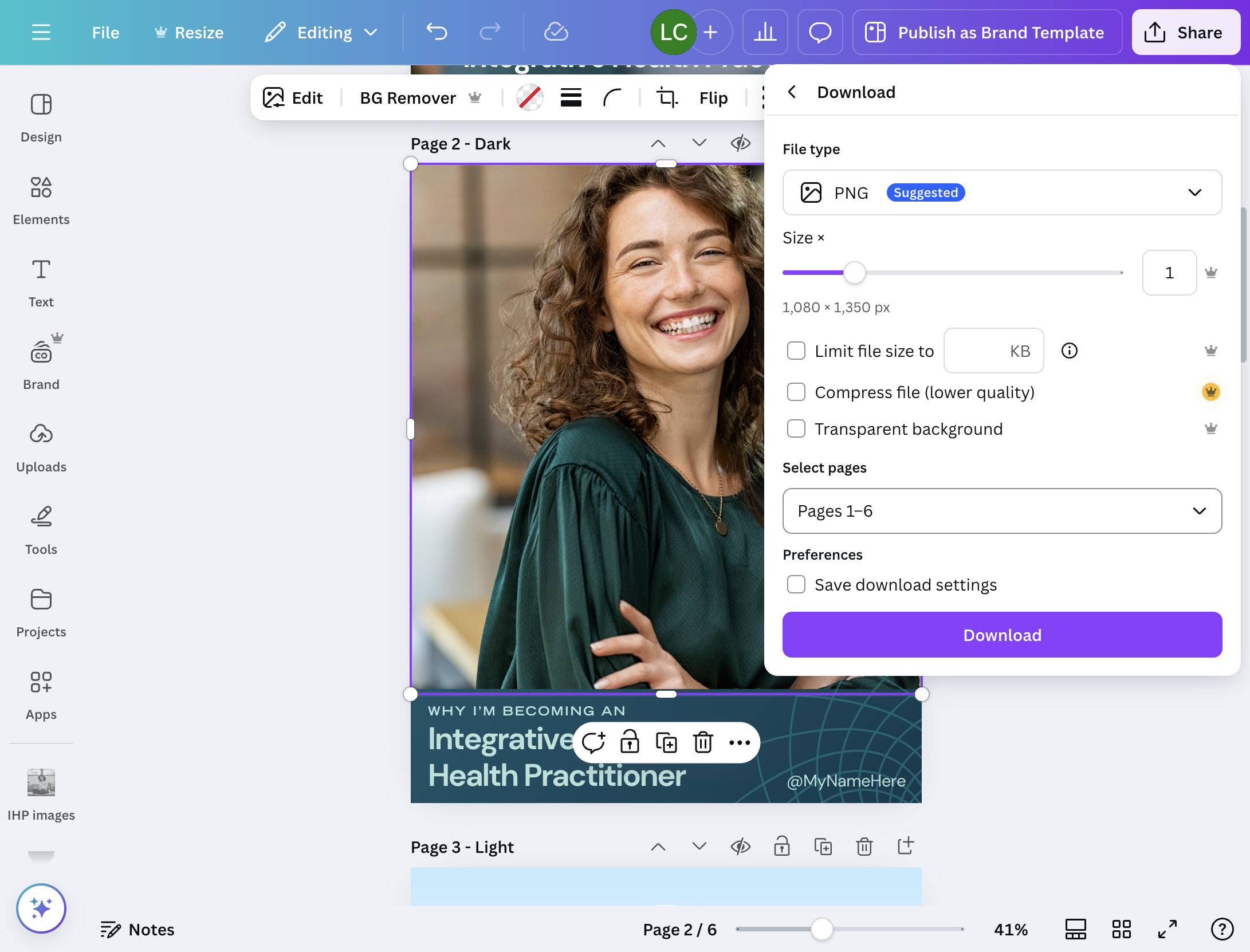This screenshot has width=1250, height=952.
Task: Open more options on floating toolbar
Action: coord(740,742)
